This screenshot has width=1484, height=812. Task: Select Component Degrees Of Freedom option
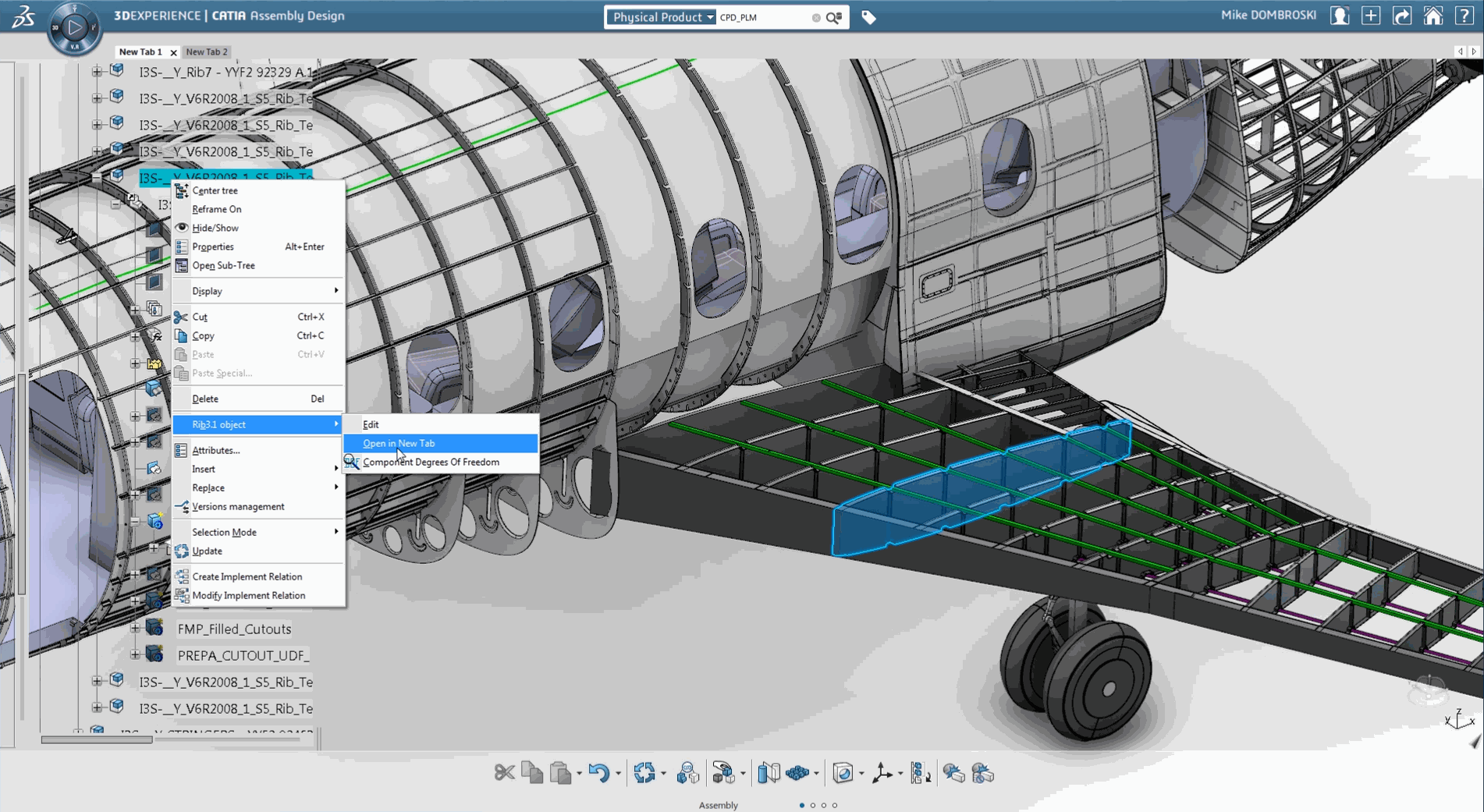coord(431,462)
